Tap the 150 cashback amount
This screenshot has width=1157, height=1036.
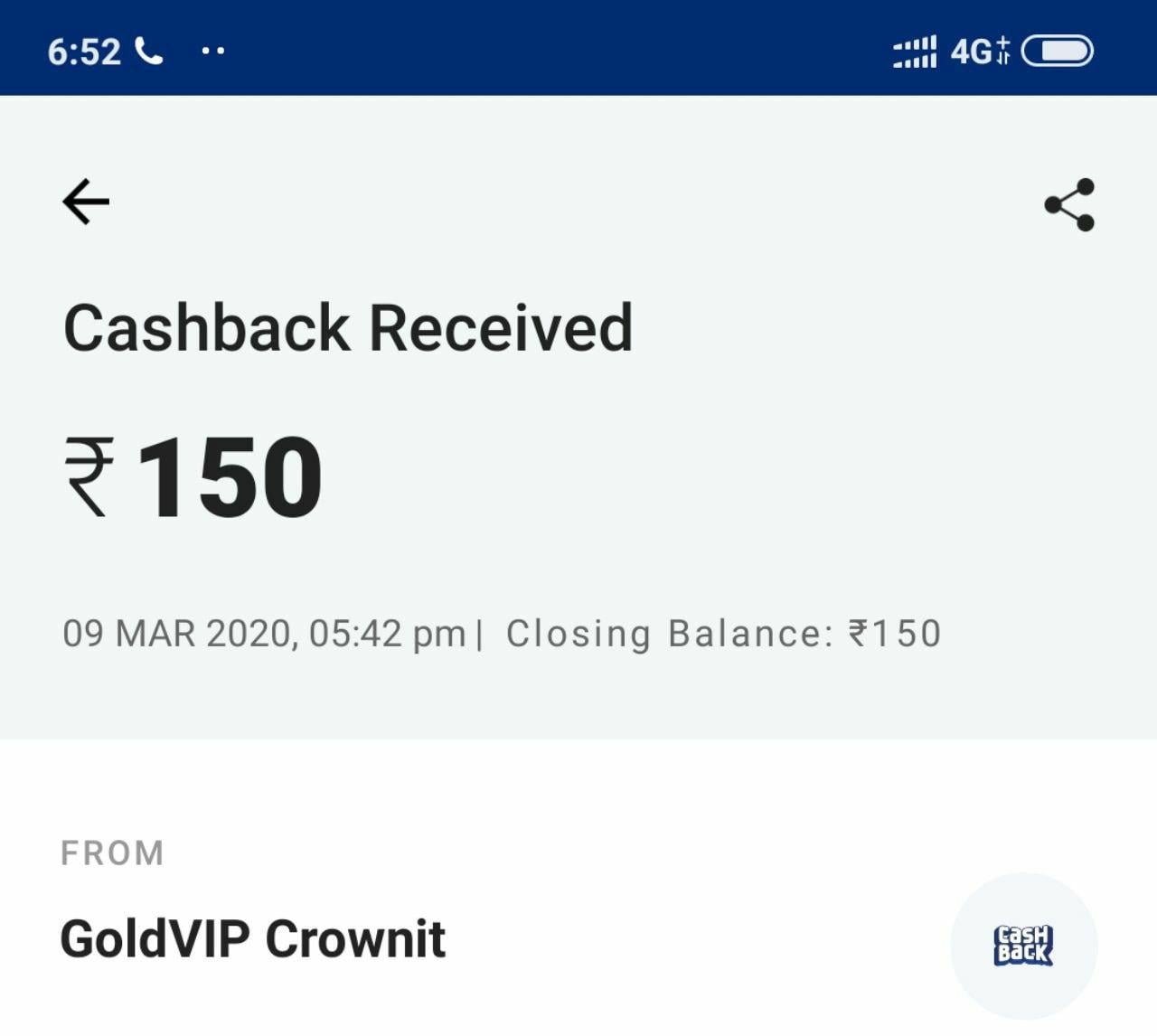(x=230, y=476)
